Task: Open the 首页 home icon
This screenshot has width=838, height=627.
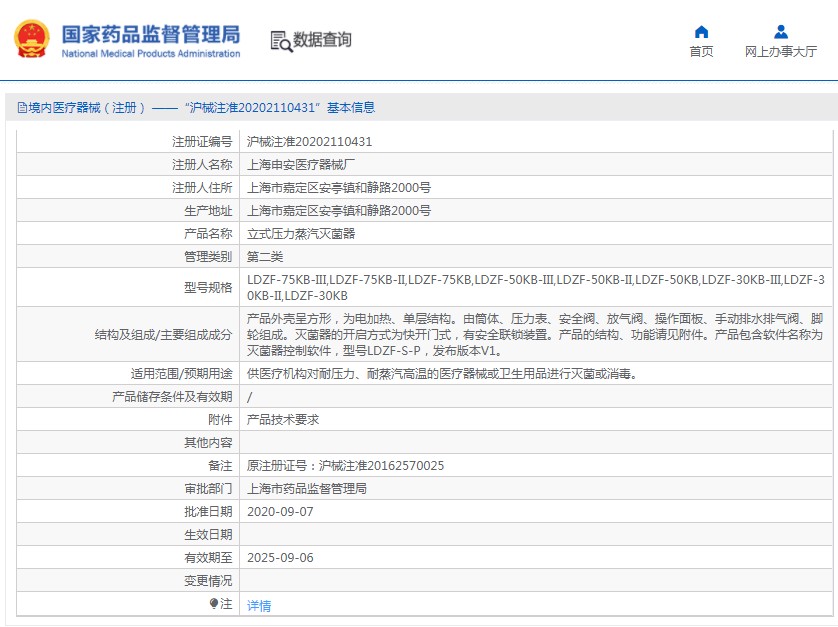Action: (x=701, y=32)
